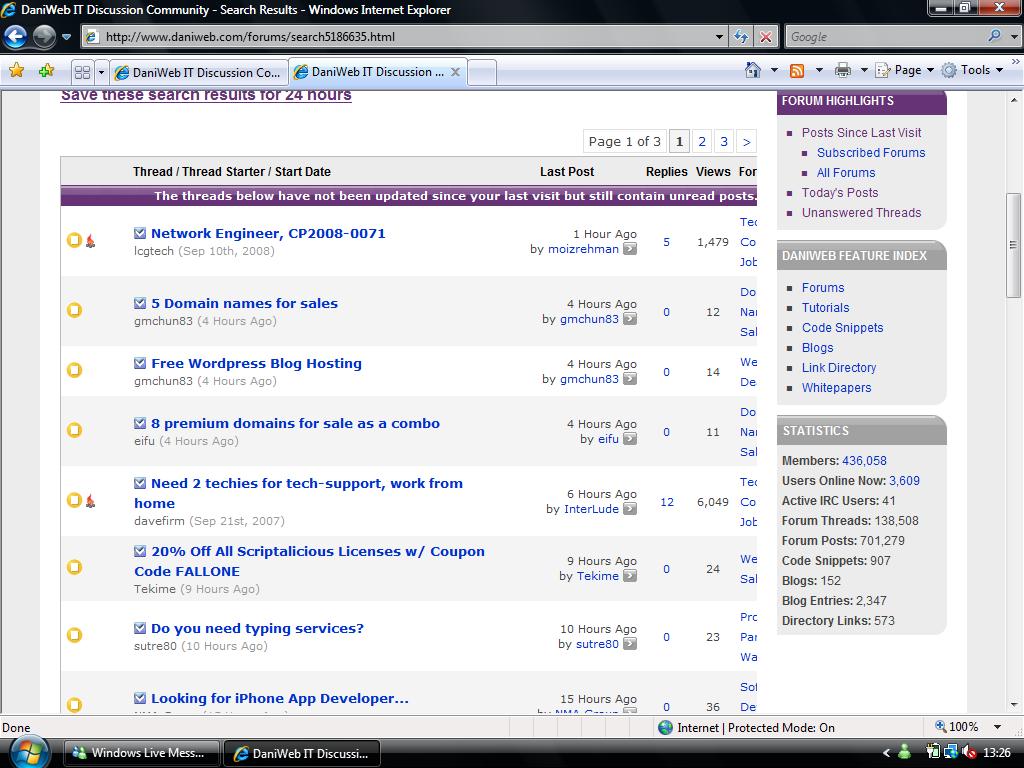Click the zoom level magnifier in status bar
1024x768 pixels.
pyautogui.click(x=940, y=727)
